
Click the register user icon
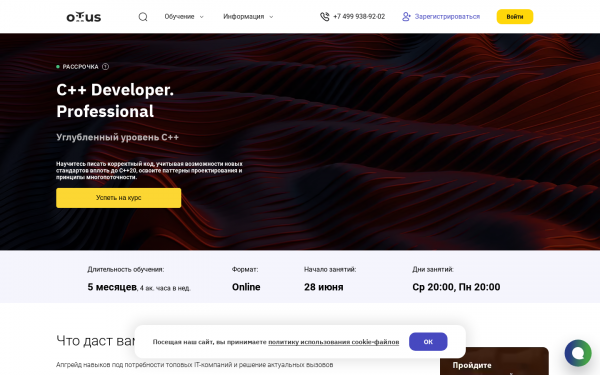406,17
